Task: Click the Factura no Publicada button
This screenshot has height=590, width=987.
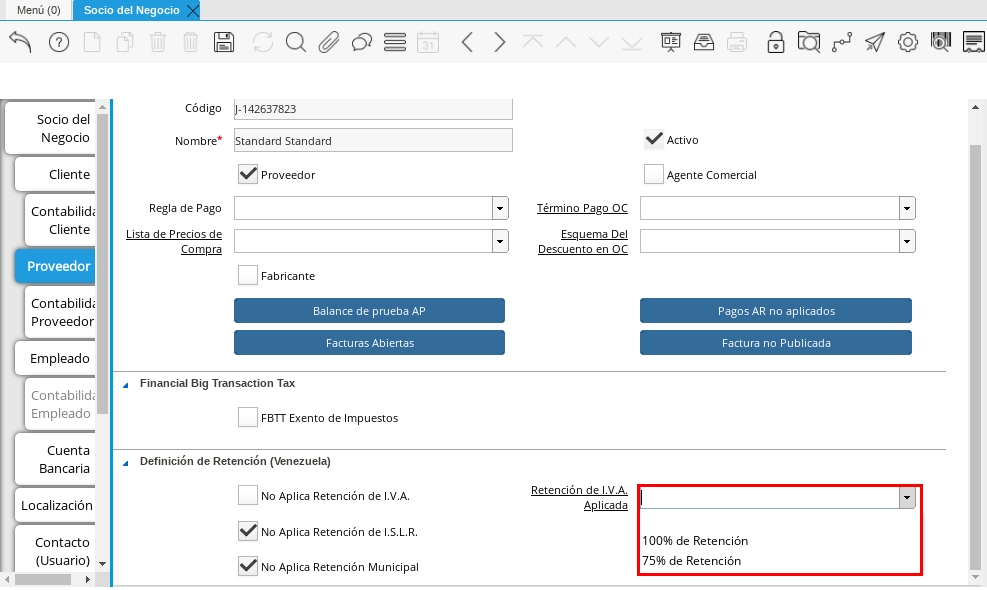Action: 776,343
